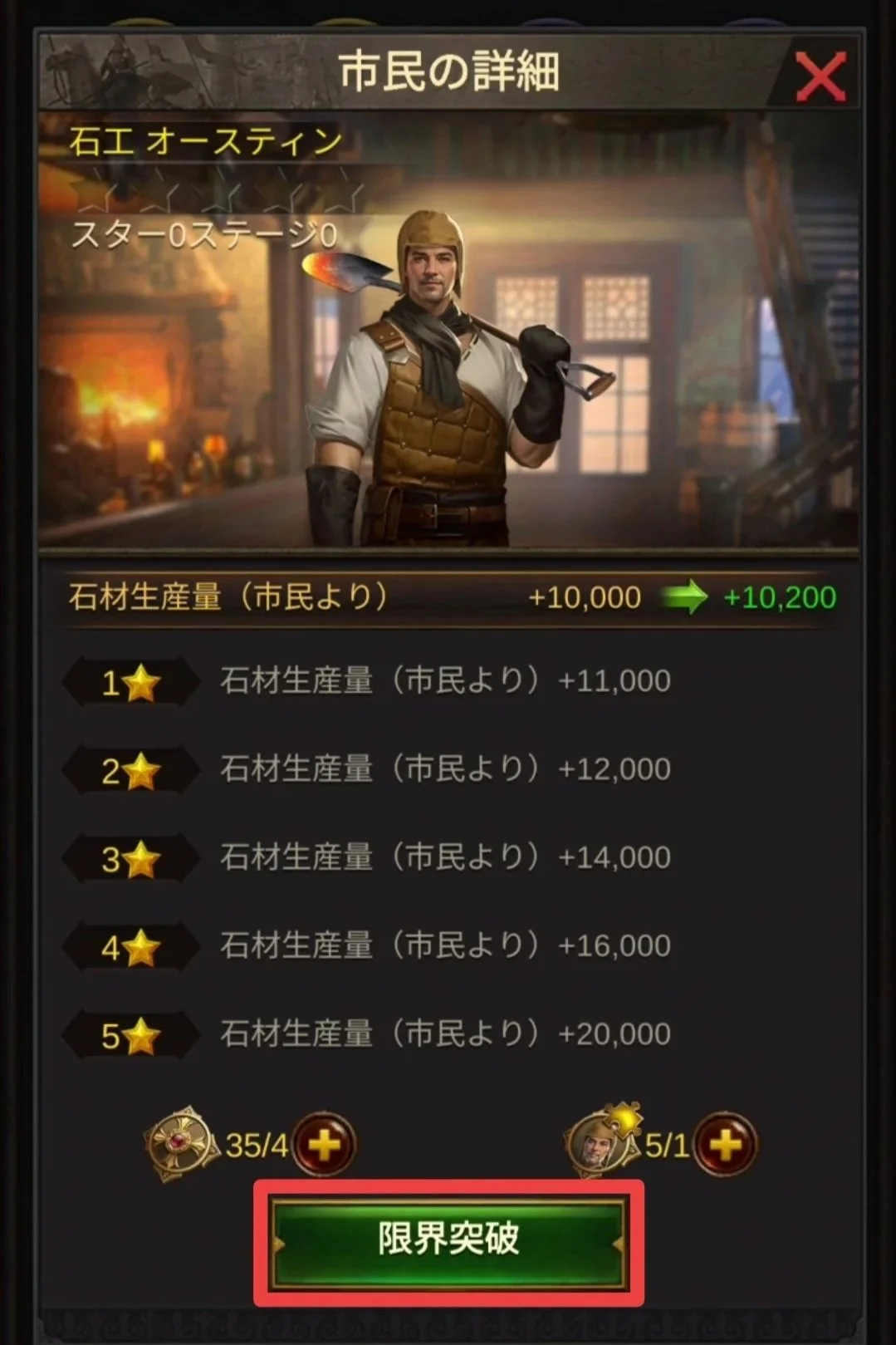This screenshot has height=1345, width=896.
Task: Select the 3-star bonus badge
Action: (130, 859)
